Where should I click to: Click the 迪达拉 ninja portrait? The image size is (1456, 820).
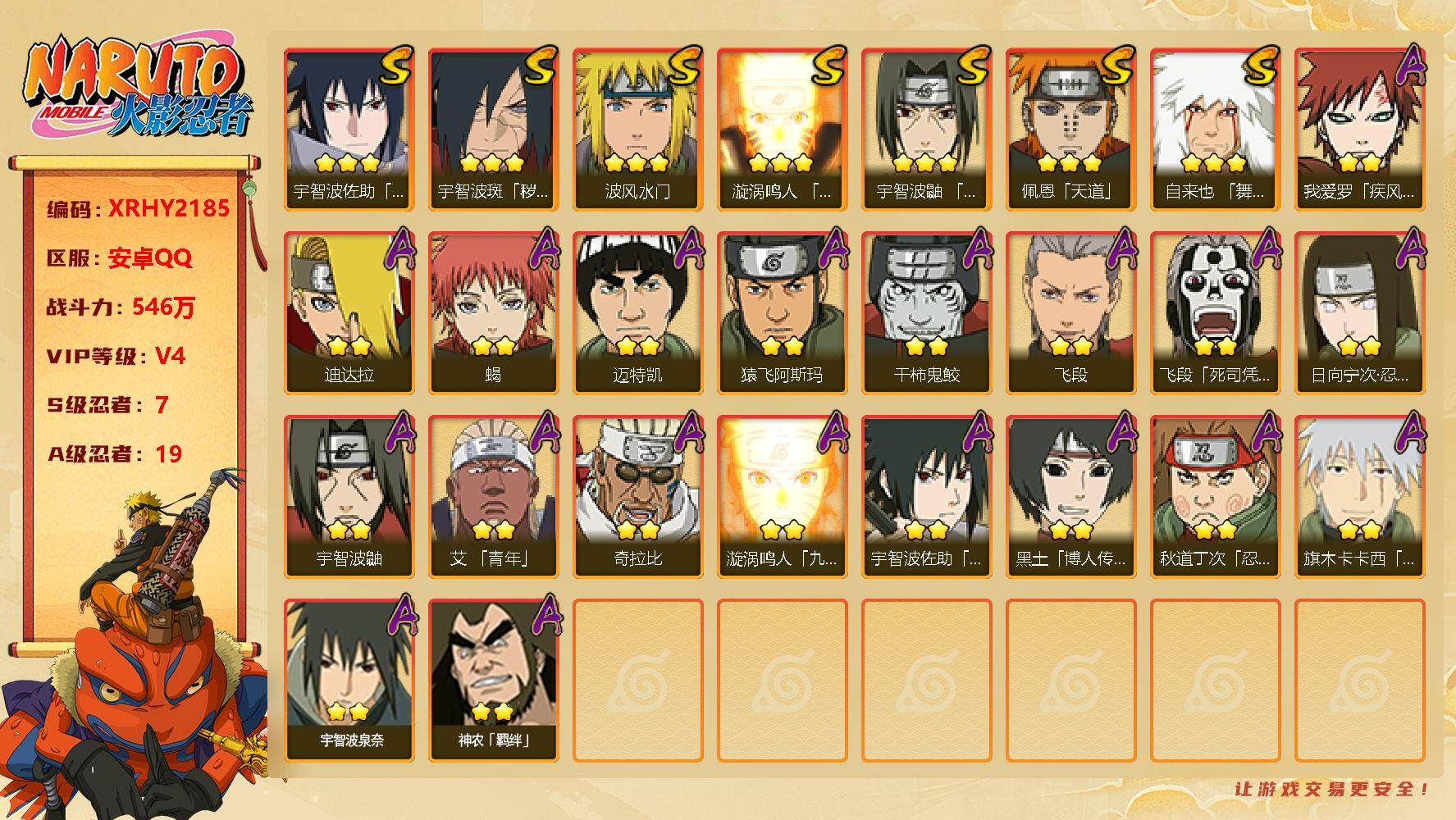349,313
